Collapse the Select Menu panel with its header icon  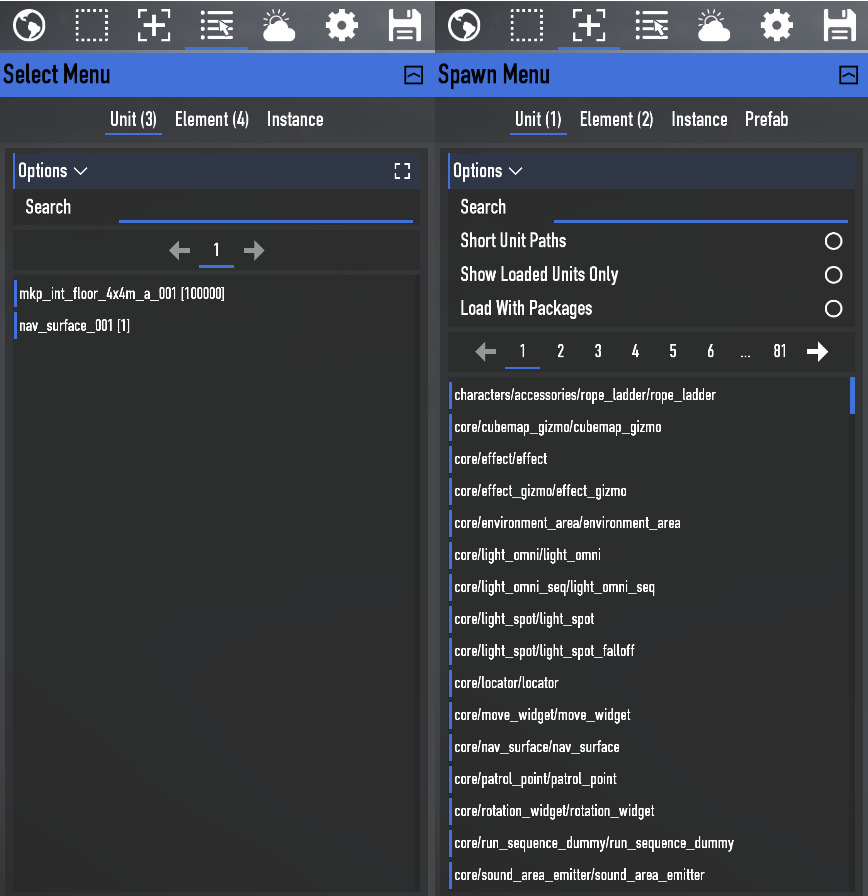(x=414, y=75)
